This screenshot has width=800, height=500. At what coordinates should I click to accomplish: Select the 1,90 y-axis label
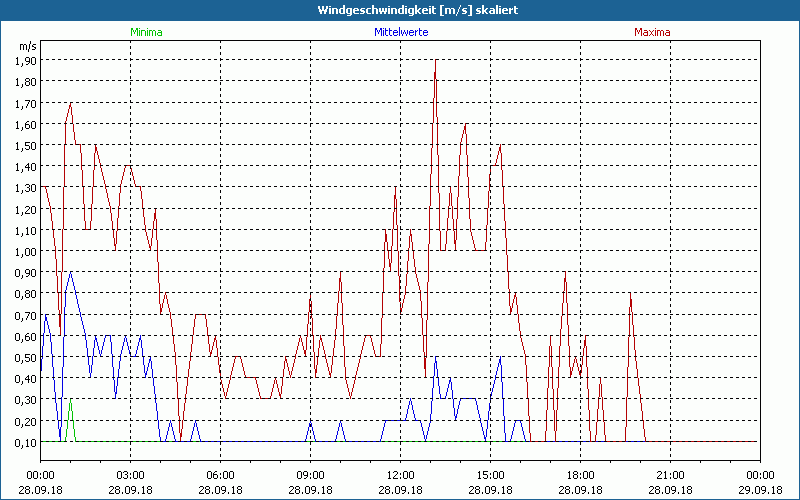[26, 60]
